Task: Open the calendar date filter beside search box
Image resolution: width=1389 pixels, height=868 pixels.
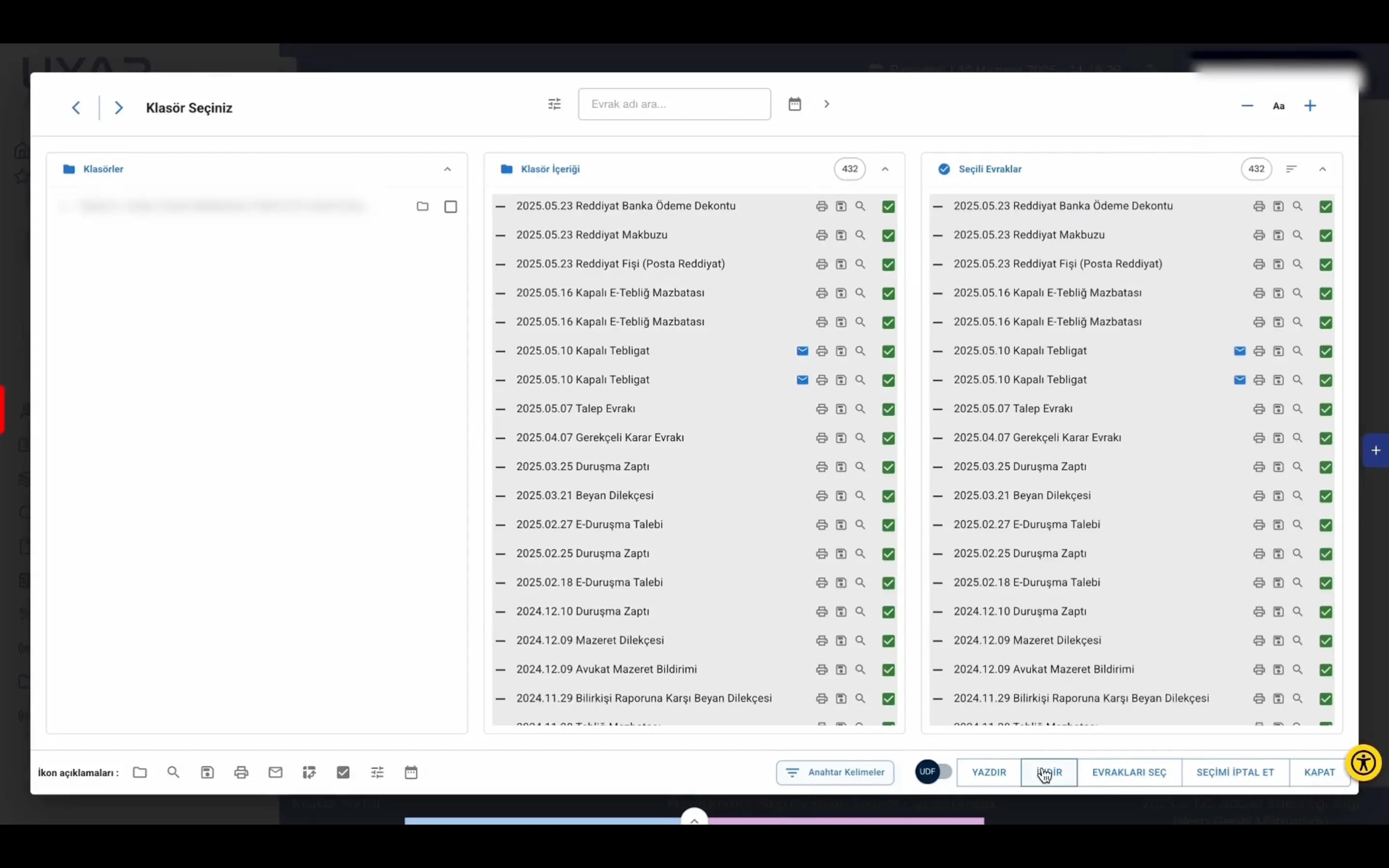Action: pos(794,104)
